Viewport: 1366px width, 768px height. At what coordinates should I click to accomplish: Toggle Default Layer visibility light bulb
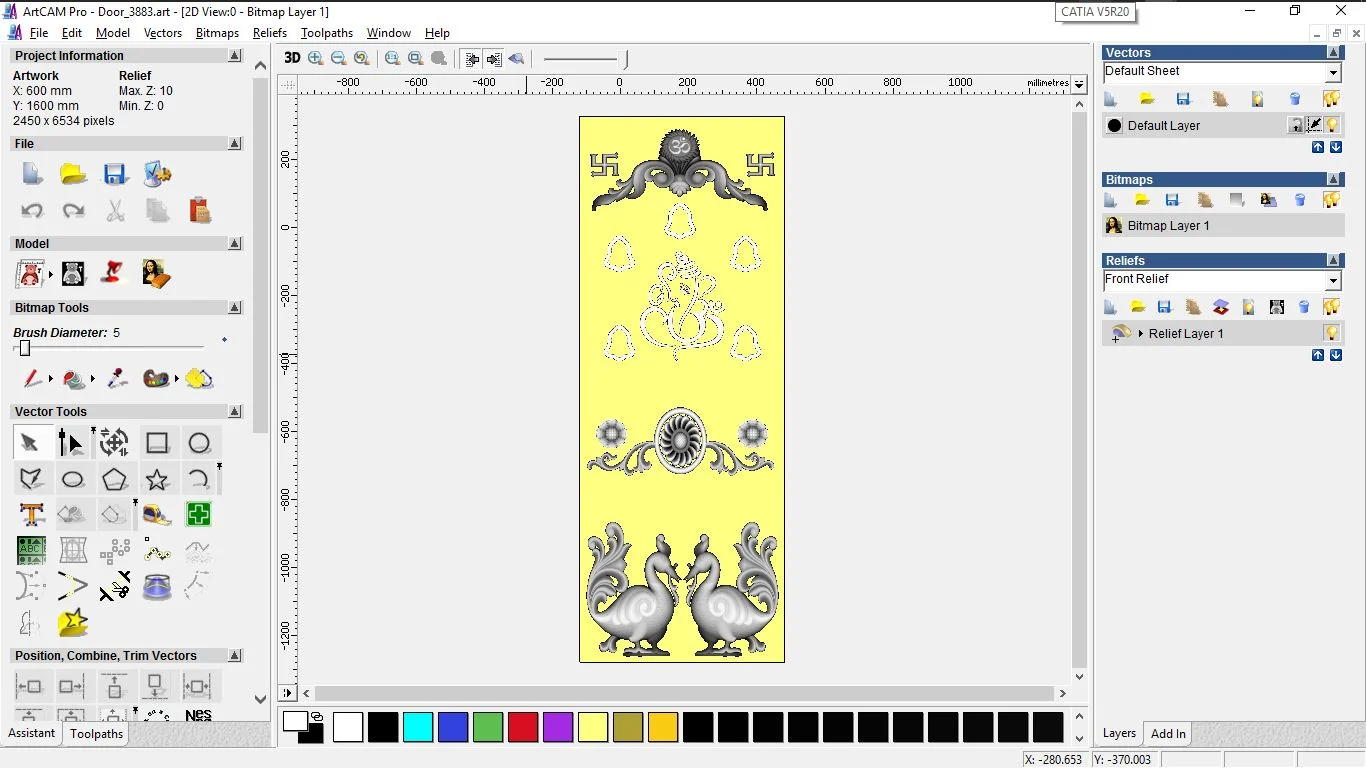(x=1332, y=125)
